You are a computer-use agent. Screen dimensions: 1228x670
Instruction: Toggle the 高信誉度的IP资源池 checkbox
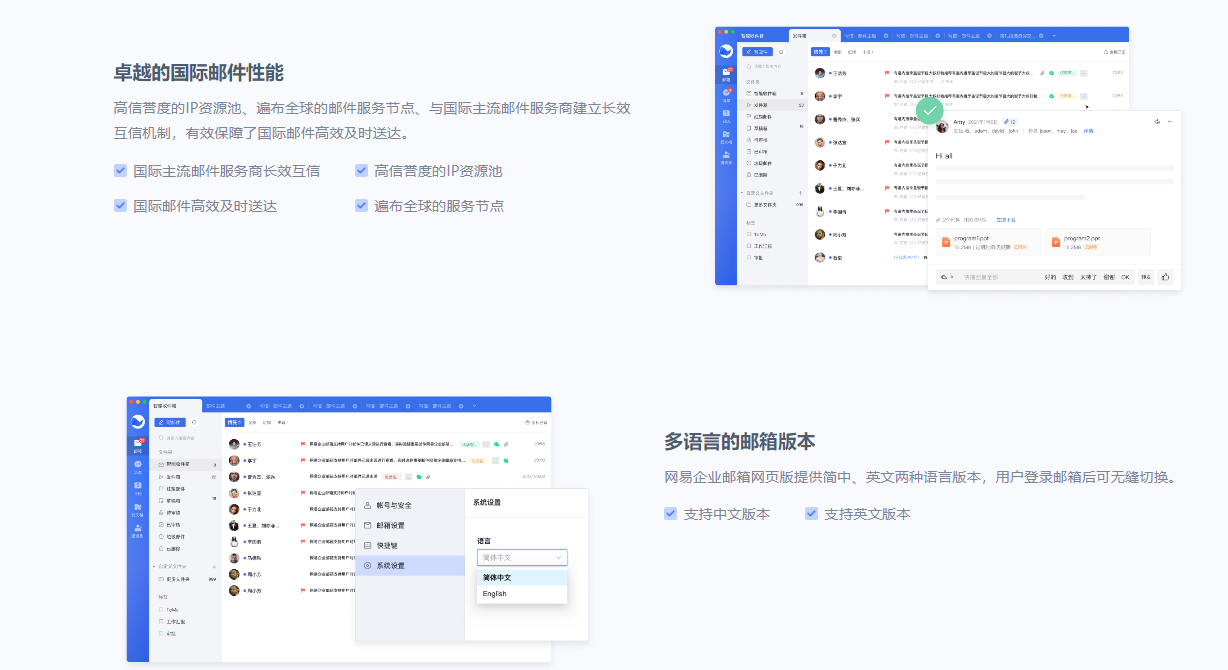point(361,171)
